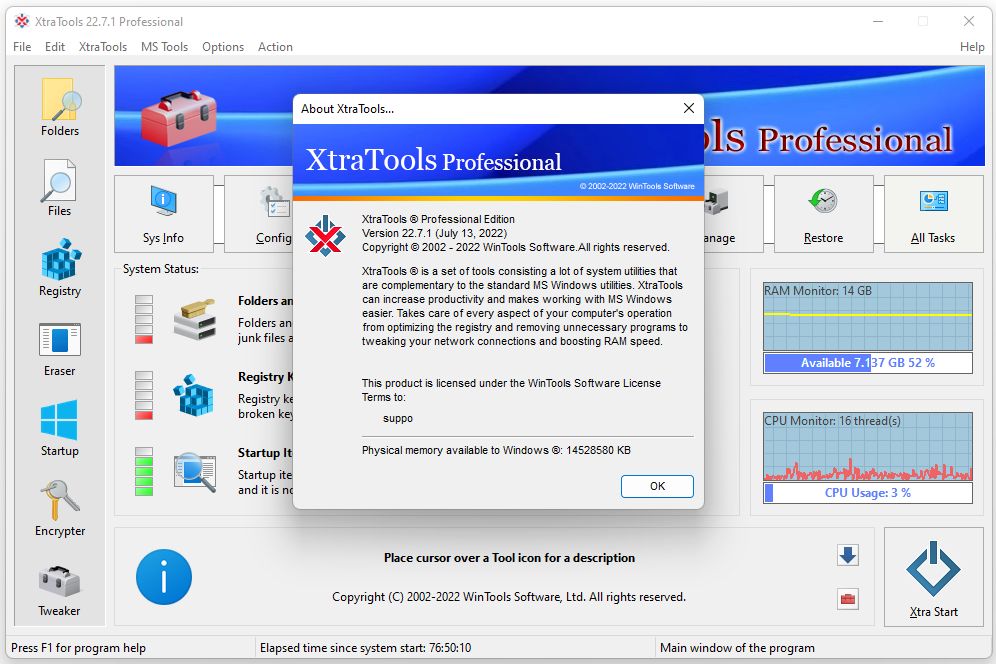996x664 pixels.
Task: Click 'Main window of the program' status text
Action: click(x=737, y=648)
